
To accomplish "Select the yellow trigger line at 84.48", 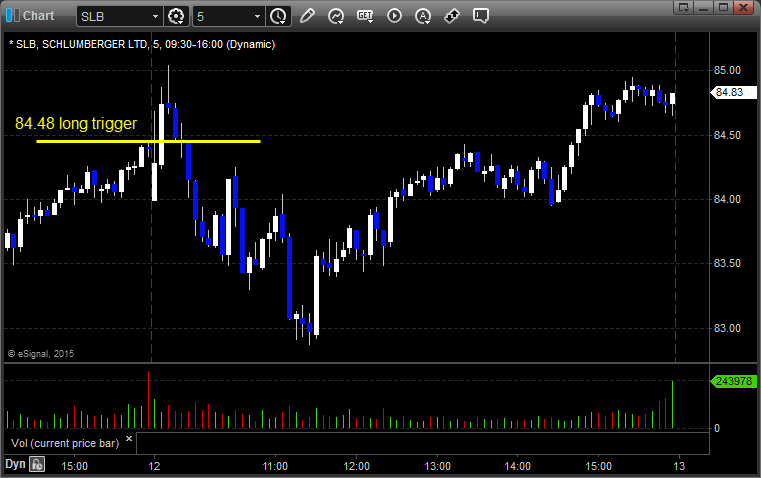I will pos(149,141).
